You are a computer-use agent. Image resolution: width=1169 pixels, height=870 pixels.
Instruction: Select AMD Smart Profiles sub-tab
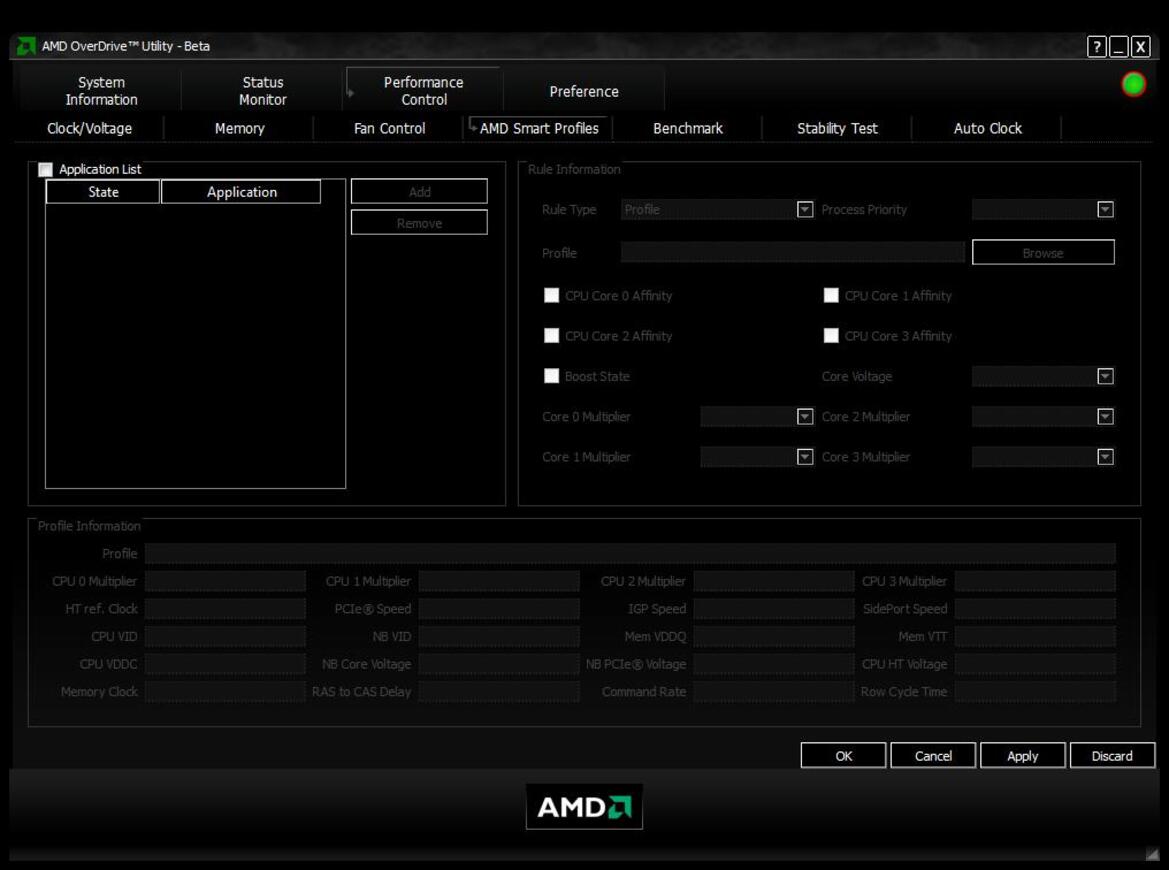539,128
